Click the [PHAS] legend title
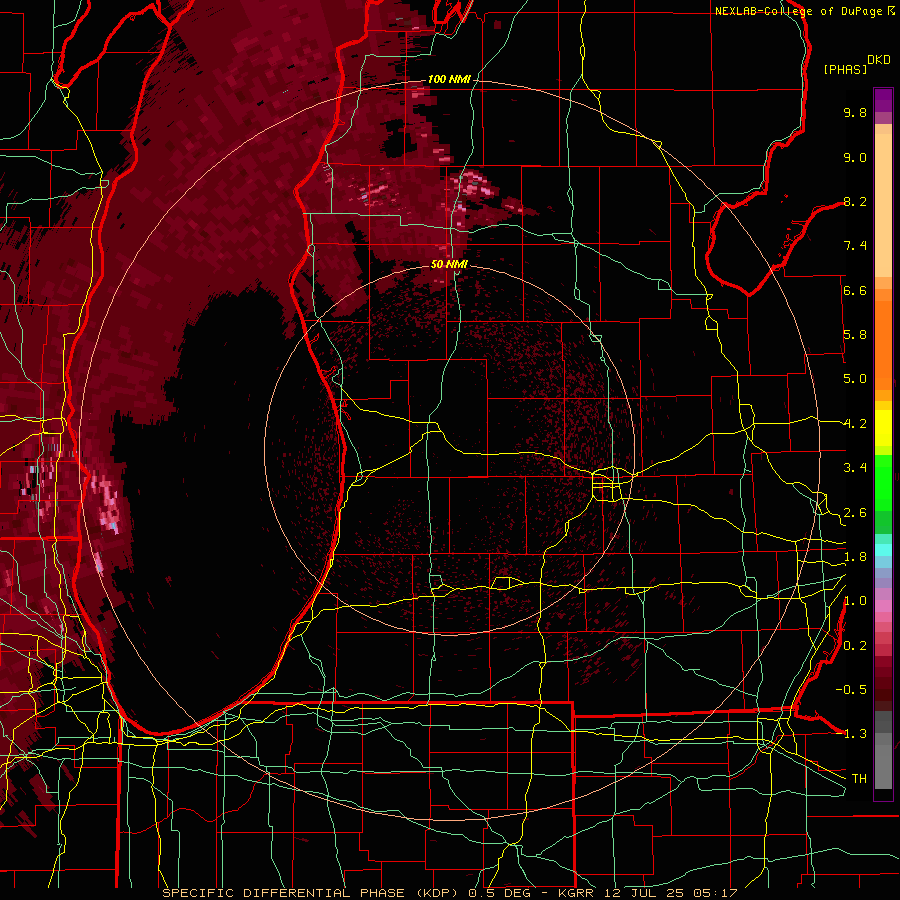The height and width of the screenshot is (900, 900). pyautogui.click(x=845, y=70)
